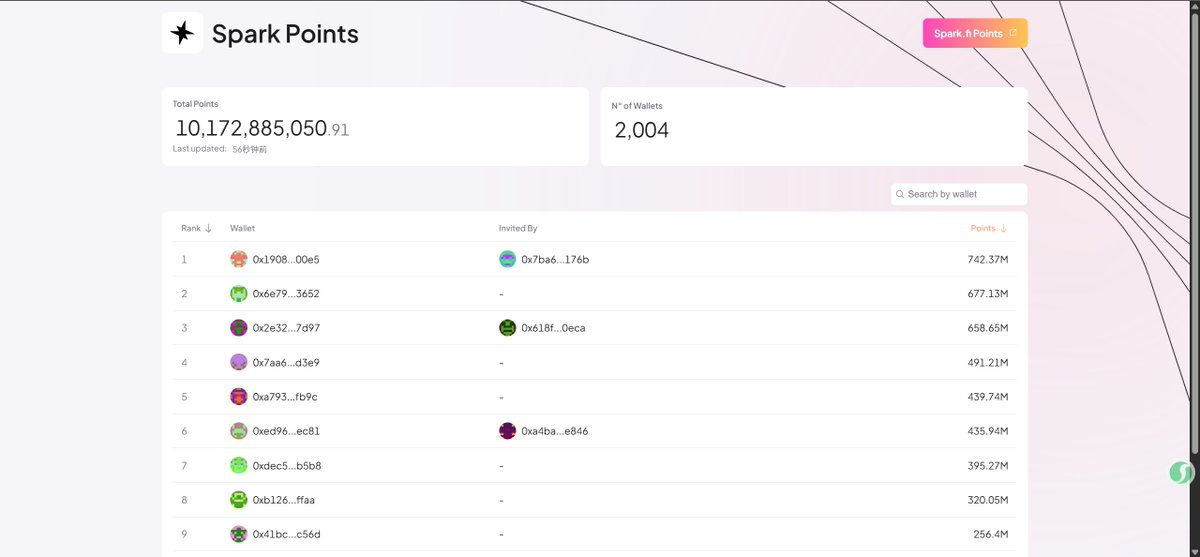Click avatar of wallet 0x6e79...3652
Screen dimensions: 1200x557
coord(238,294)
